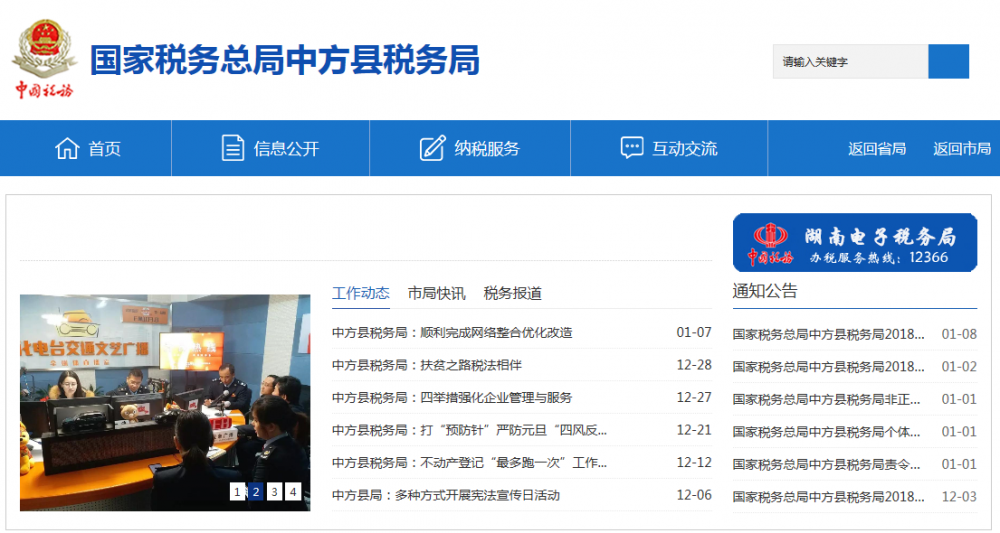Click the chat bubble icon beside 互动交流
Viewport: 1000px width, 533px height.
coord(631,148)
